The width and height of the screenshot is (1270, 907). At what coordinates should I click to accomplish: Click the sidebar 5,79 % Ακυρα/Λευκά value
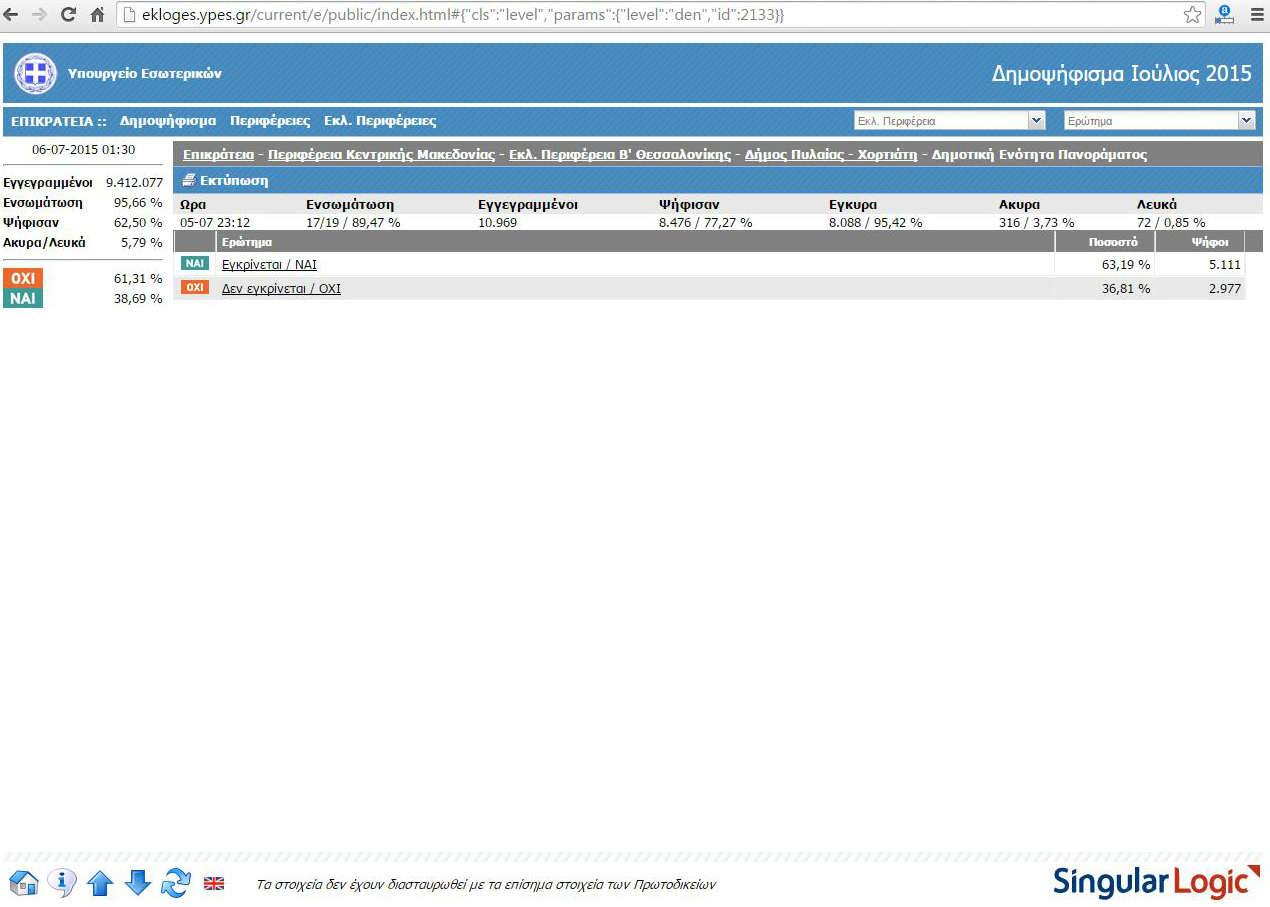click(142, 243)
